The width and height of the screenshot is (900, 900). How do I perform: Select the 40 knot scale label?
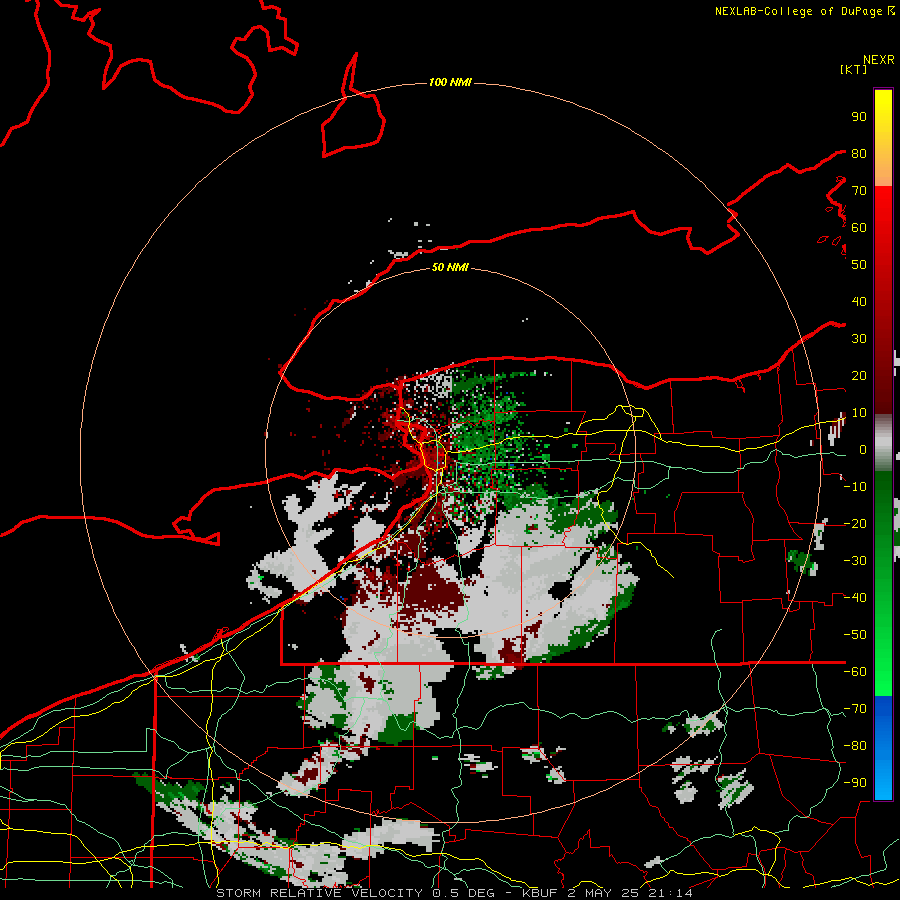point(859,301)
